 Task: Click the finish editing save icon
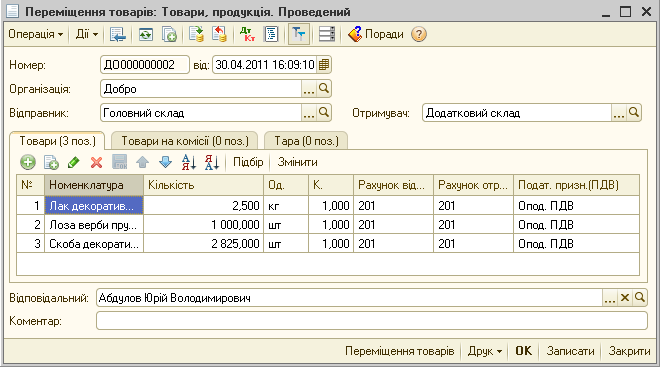coord(120,162)
